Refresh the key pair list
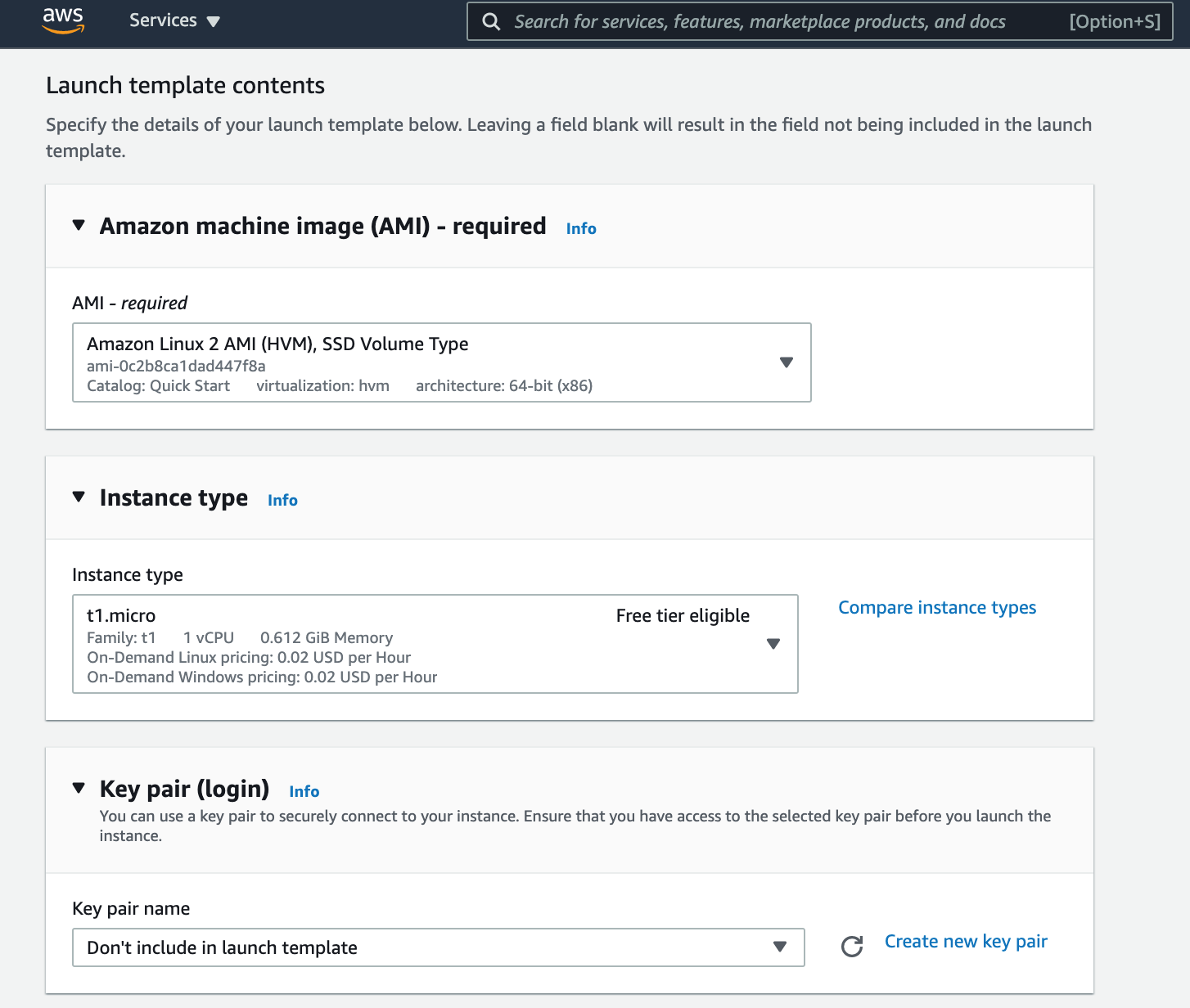 pos(852,947)
